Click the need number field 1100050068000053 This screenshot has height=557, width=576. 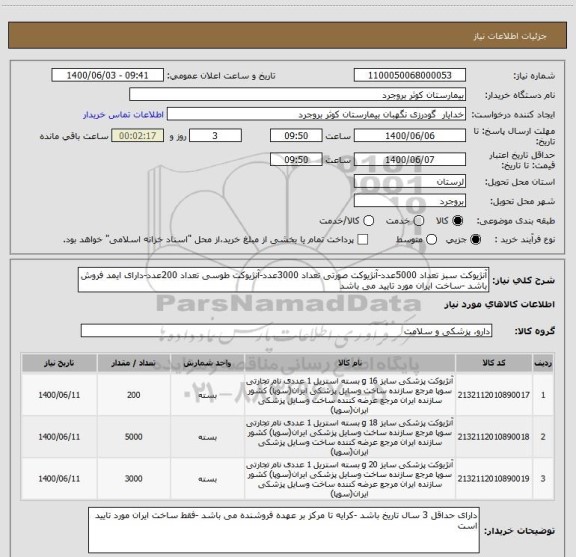click(410, 75)
